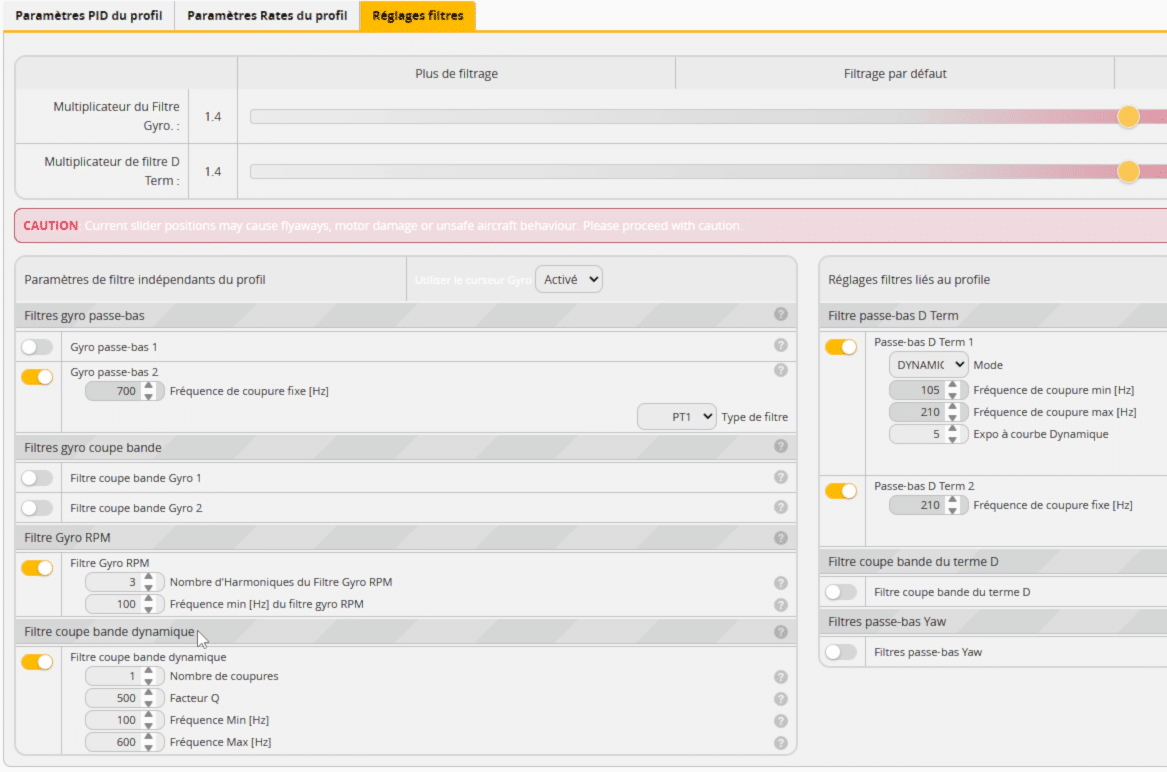Viewport: 1167px width, 772px height.
Task: Click help icon beside Gyro passe-bas 1
Action: click(781, 346)
